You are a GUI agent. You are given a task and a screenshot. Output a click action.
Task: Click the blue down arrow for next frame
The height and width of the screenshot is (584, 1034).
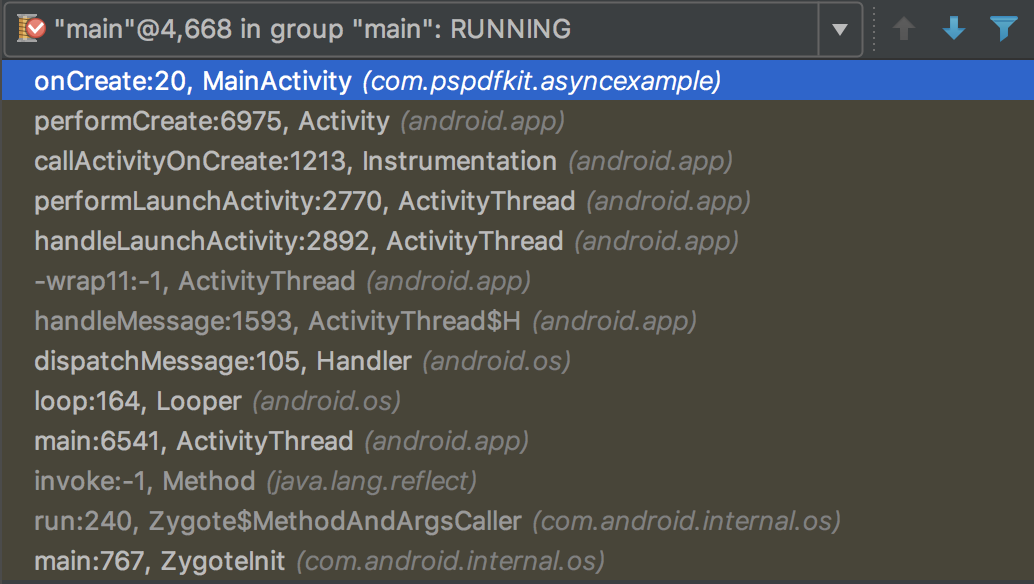tap(953, 30)
